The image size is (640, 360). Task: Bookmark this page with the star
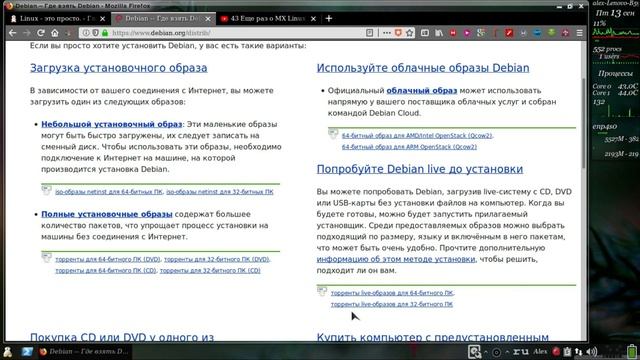tap(410, 33)
